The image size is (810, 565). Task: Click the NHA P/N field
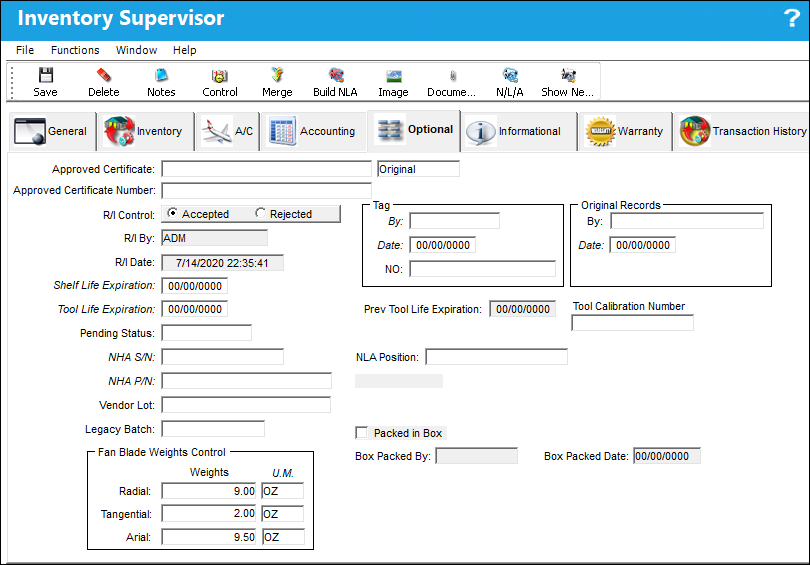(x=246, y=381)
